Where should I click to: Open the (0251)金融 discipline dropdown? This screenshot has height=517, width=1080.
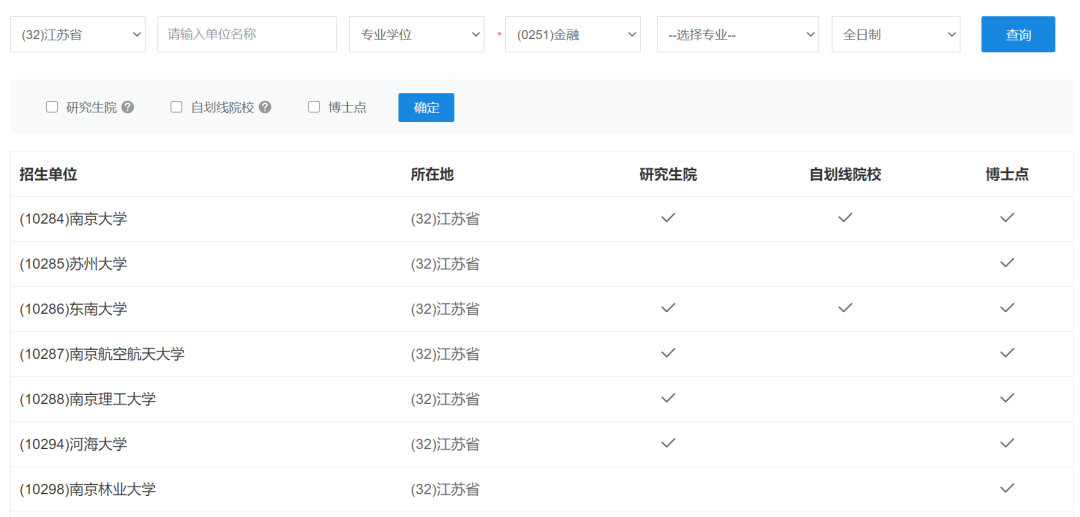[x=573, y=34]
